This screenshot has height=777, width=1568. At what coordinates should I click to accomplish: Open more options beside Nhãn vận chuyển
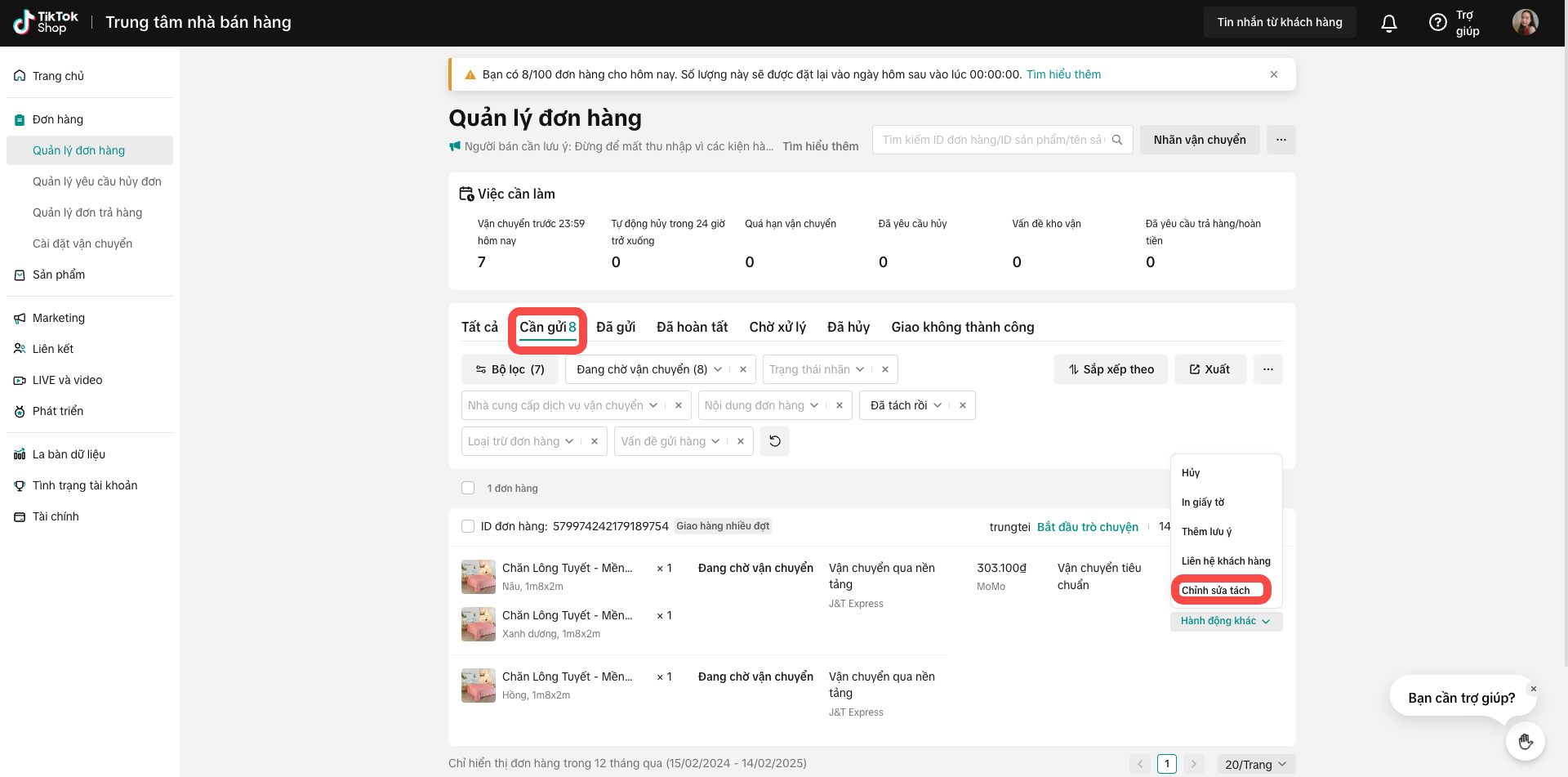[1281, 140]
